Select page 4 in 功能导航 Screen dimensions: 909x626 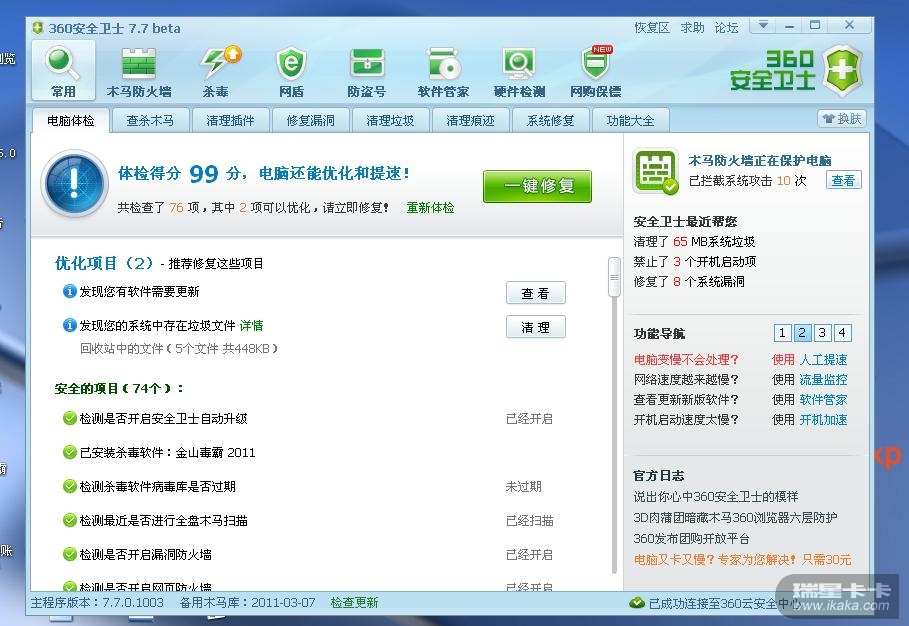click(842, 333)
